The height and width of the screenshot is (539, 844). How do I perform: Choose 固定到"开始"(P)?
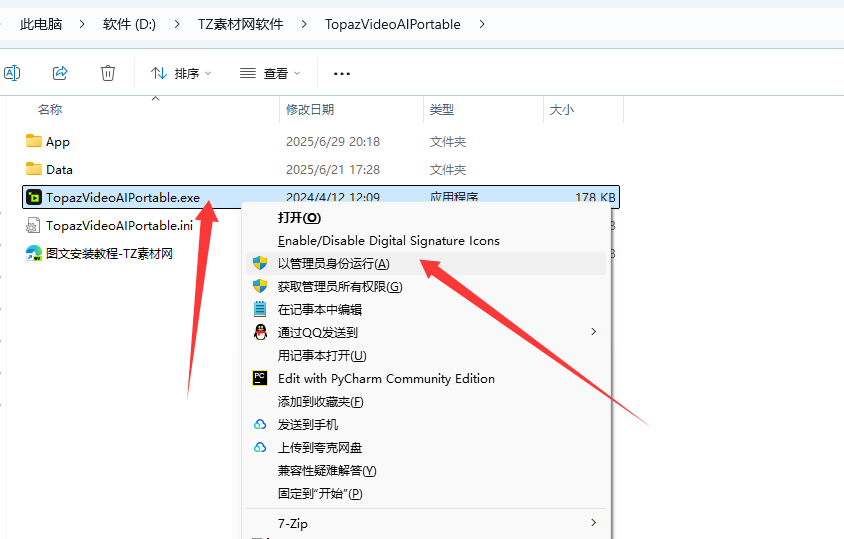pos(425,494)
